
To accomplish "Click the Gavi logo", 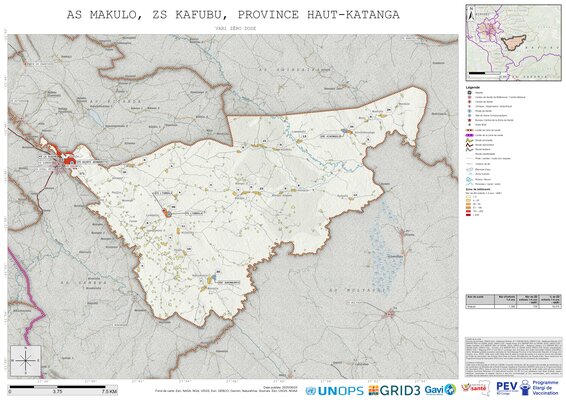I will (440, 390).
